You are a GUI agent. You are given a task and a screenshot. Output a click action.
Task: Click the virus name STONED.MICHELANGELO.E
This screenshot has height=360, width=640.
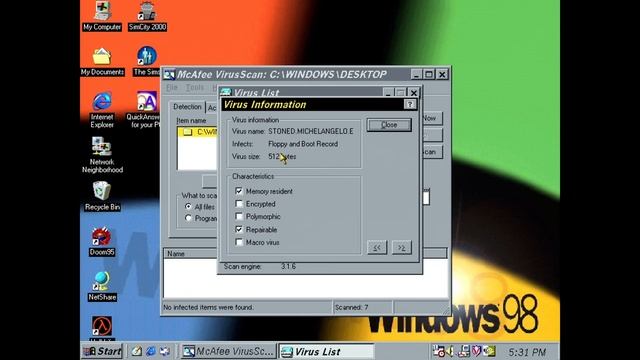point(311,131)
